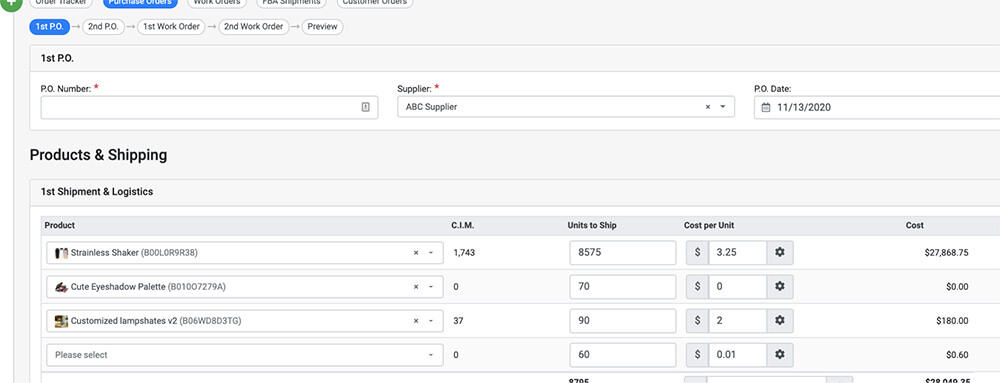The image size is (1000, 383).
Task: Click the Units to Ship column header
Action: 592,226
